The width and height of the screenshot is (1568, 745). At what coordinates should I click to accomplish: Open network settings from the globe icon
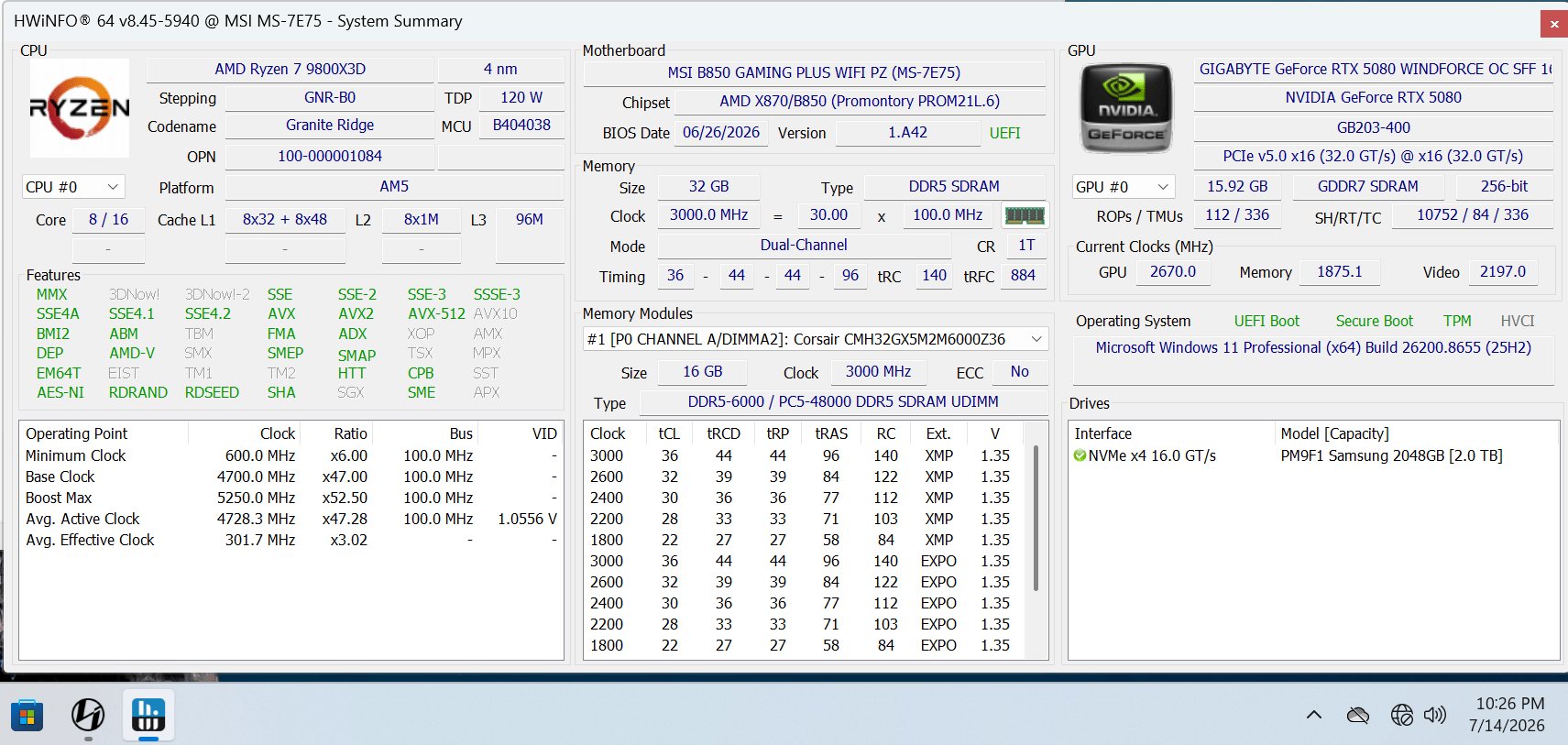tap(1402, 715)
